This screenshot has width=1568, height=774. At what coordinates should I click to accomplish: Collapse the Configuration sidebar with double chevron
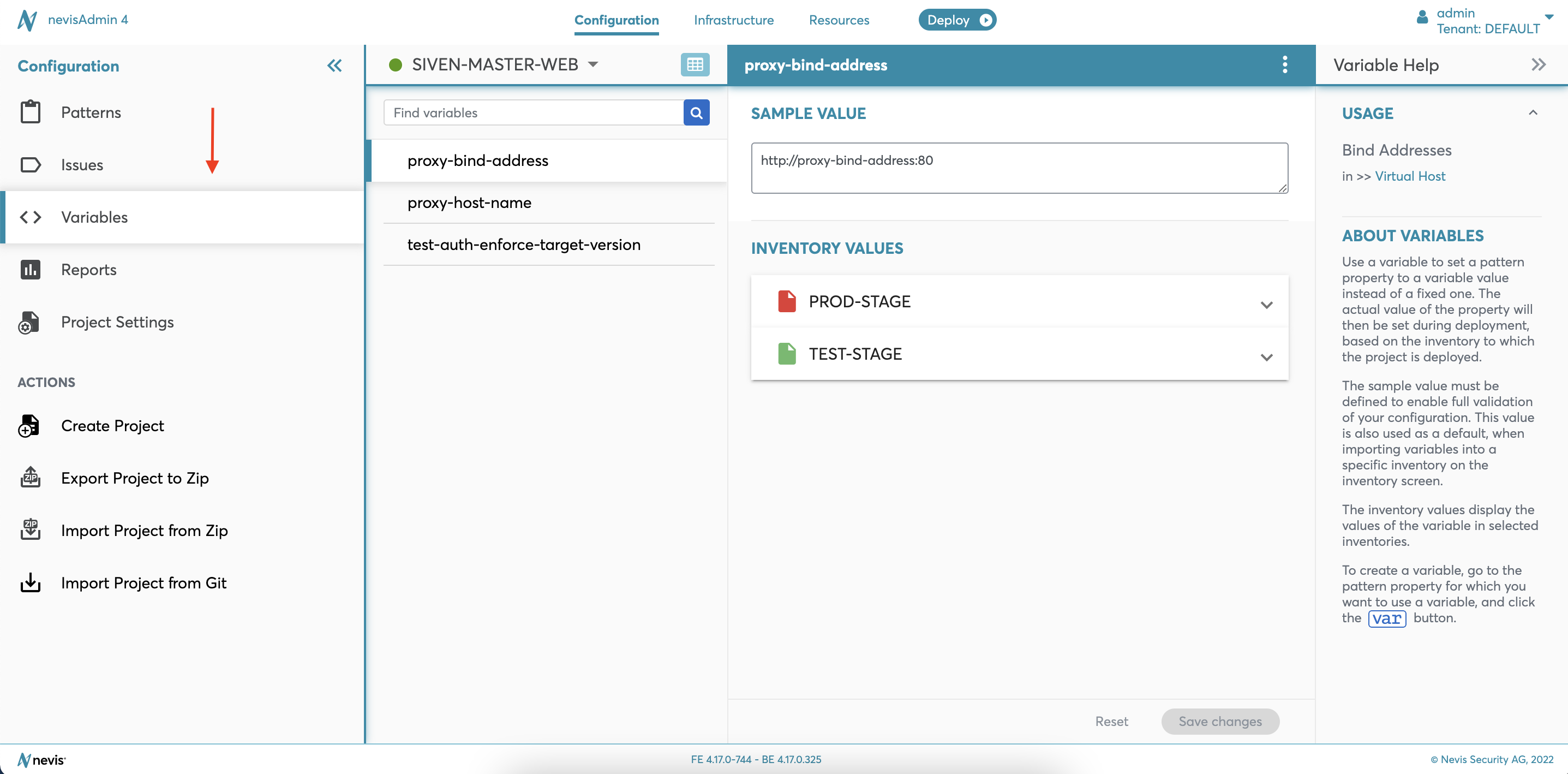(x=334, y=66)
